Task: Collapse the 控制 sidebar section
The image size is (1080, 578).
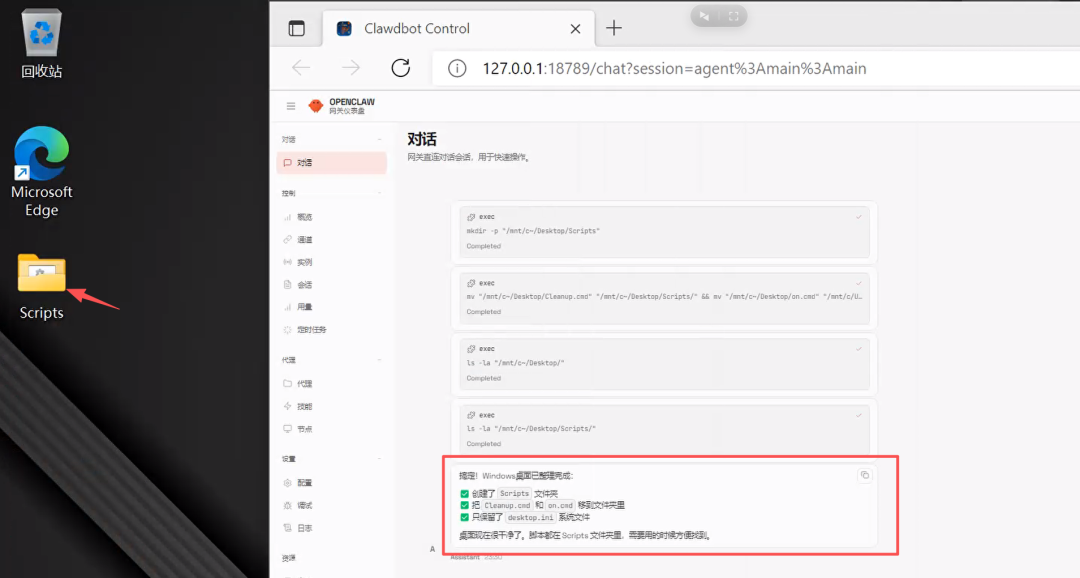Action: tap(331, 194)
